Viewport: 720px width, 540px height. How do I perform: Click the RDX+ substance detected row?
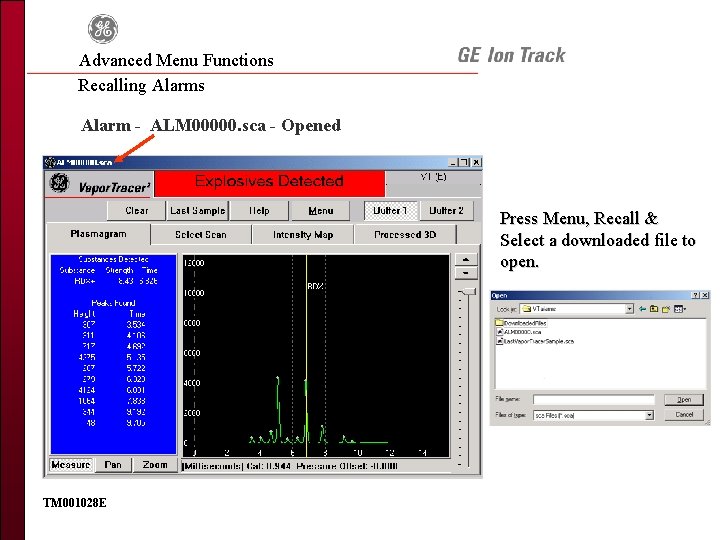point(115,281)
